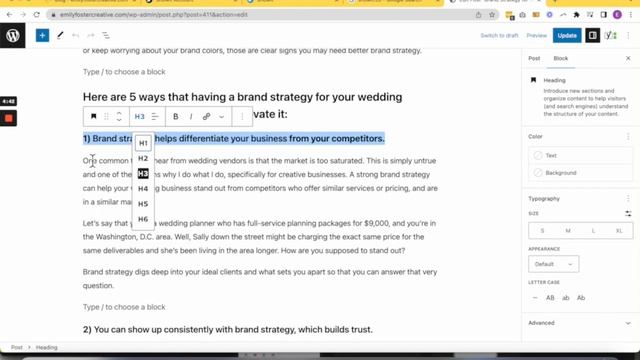Select font size XL

tap(619, 231)
